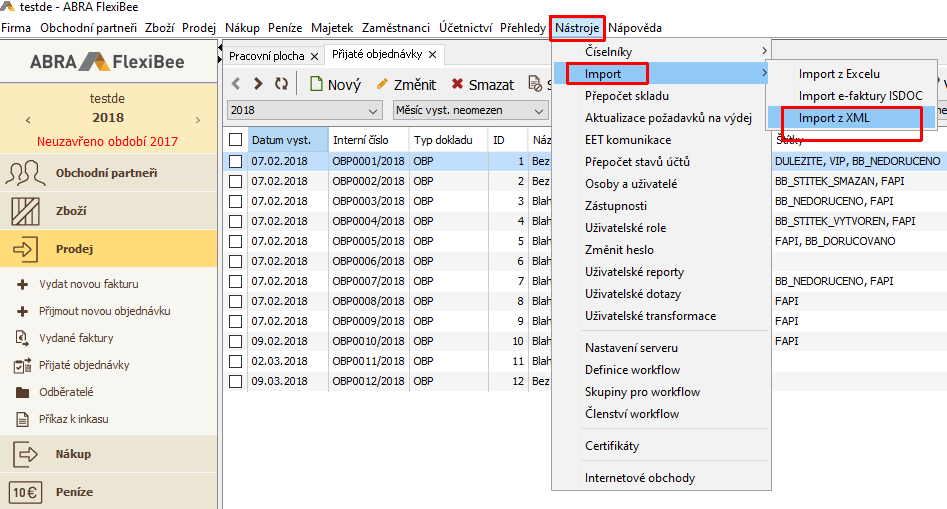Open the Měsíc vyst. neomezen dropdown

[470, 110]
